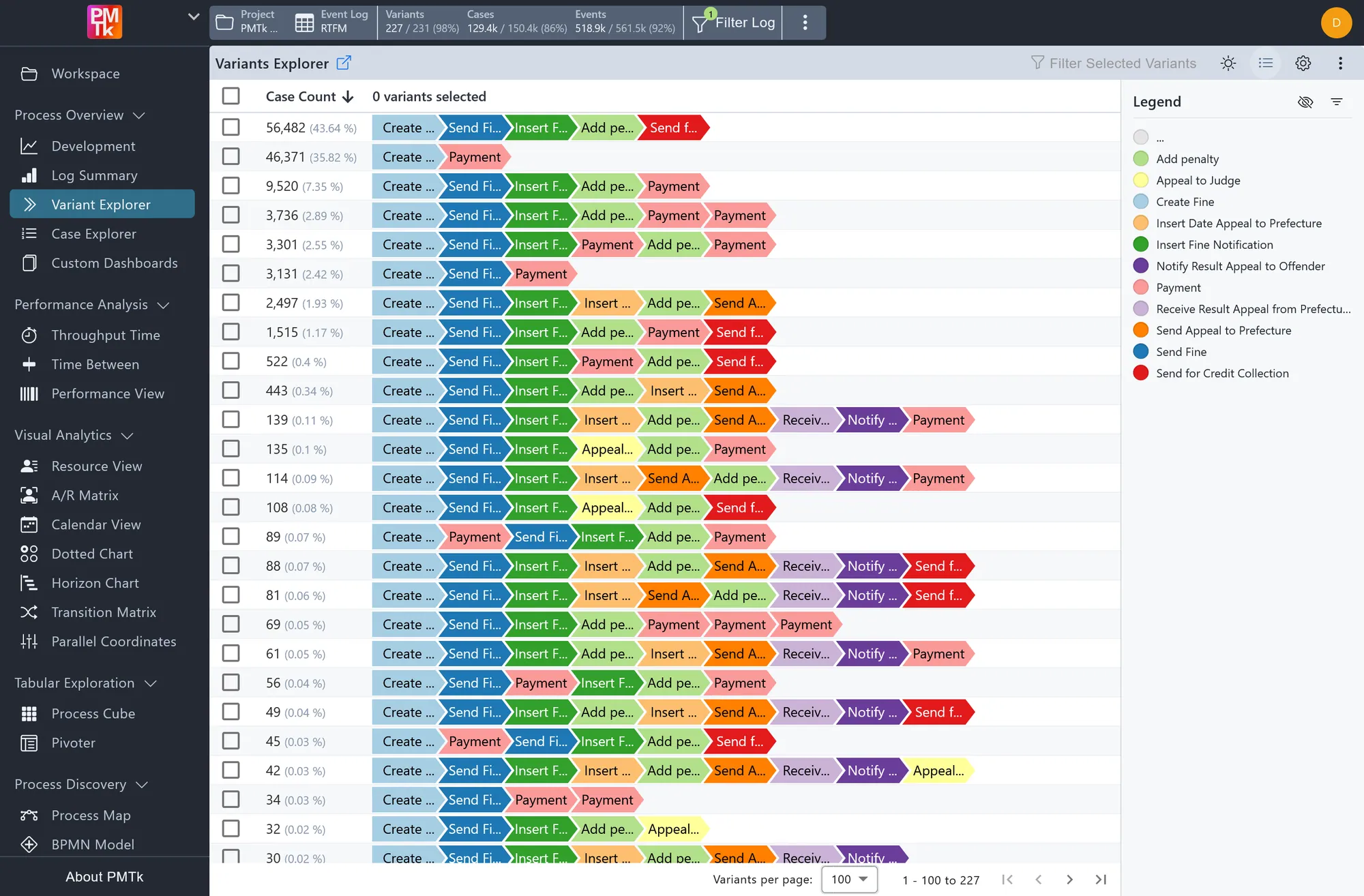Click the Throughput Time clock icon
Viewport: 1364px width, 896px height.
pos(29,335)
